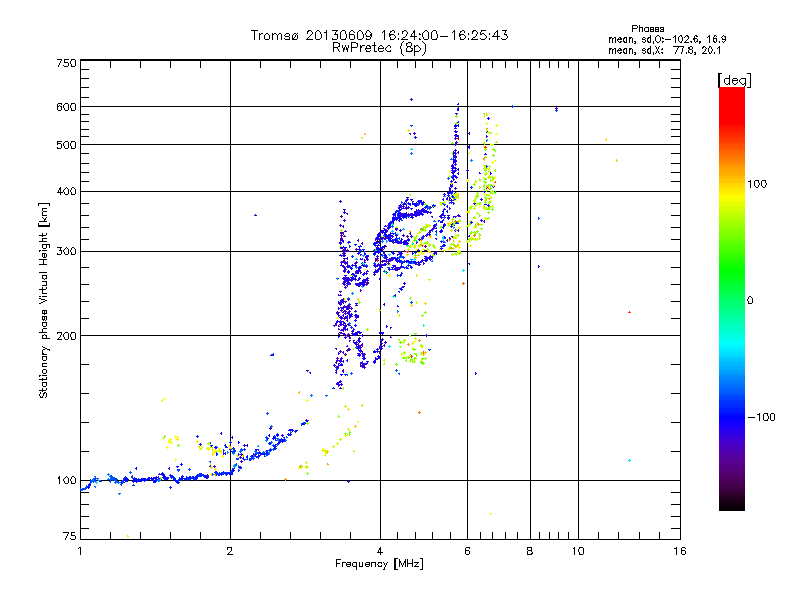Click the y-axis tick label '75'
The height and width of the screenshot is (600, 800).
pos(70,536)
